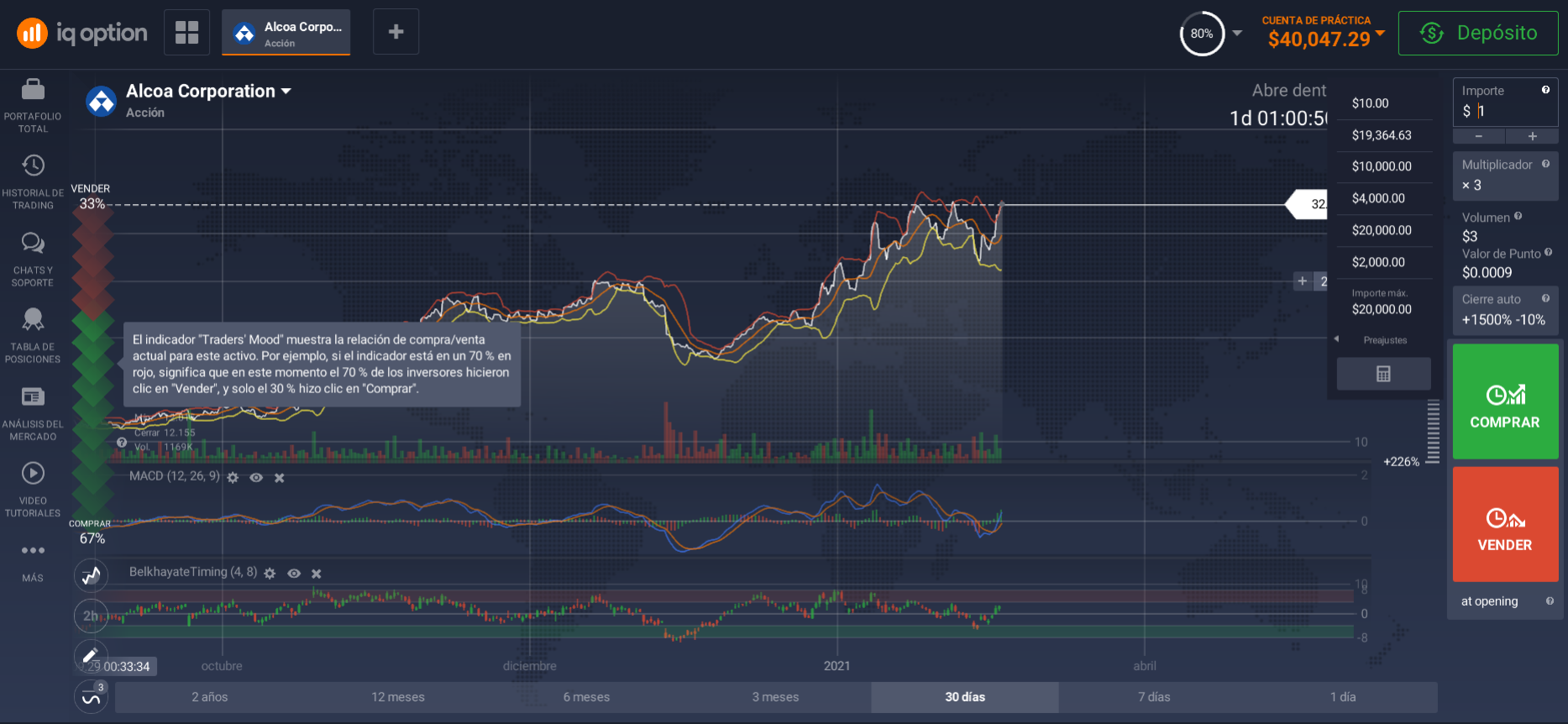1568x724 pixels.
Task: Select the 12 meses time range
Action: pyautogui.click(x=398, y=697)
